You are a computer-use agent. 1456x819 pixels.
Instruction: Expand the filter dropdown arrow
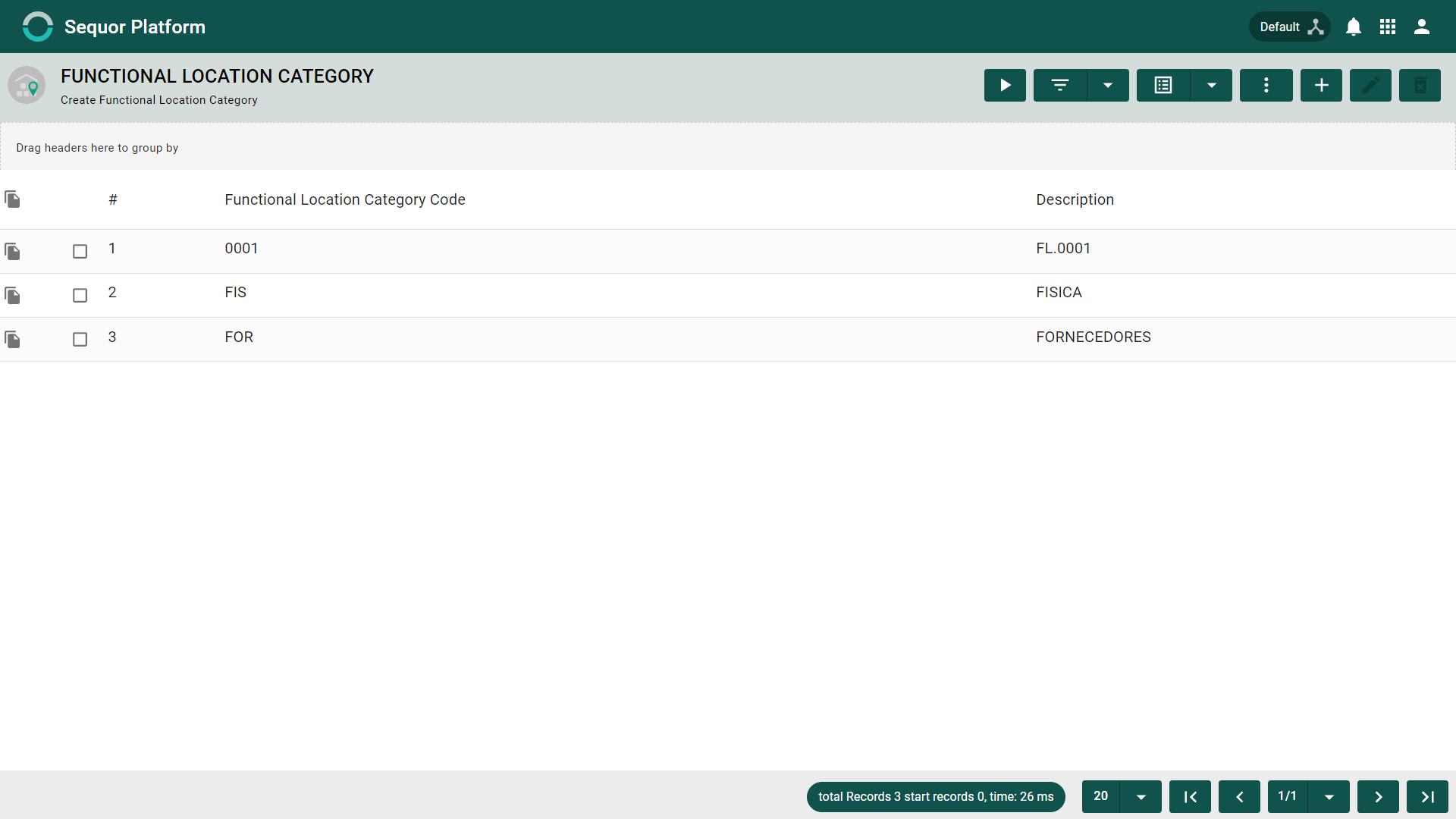[x=1108, y=85]
